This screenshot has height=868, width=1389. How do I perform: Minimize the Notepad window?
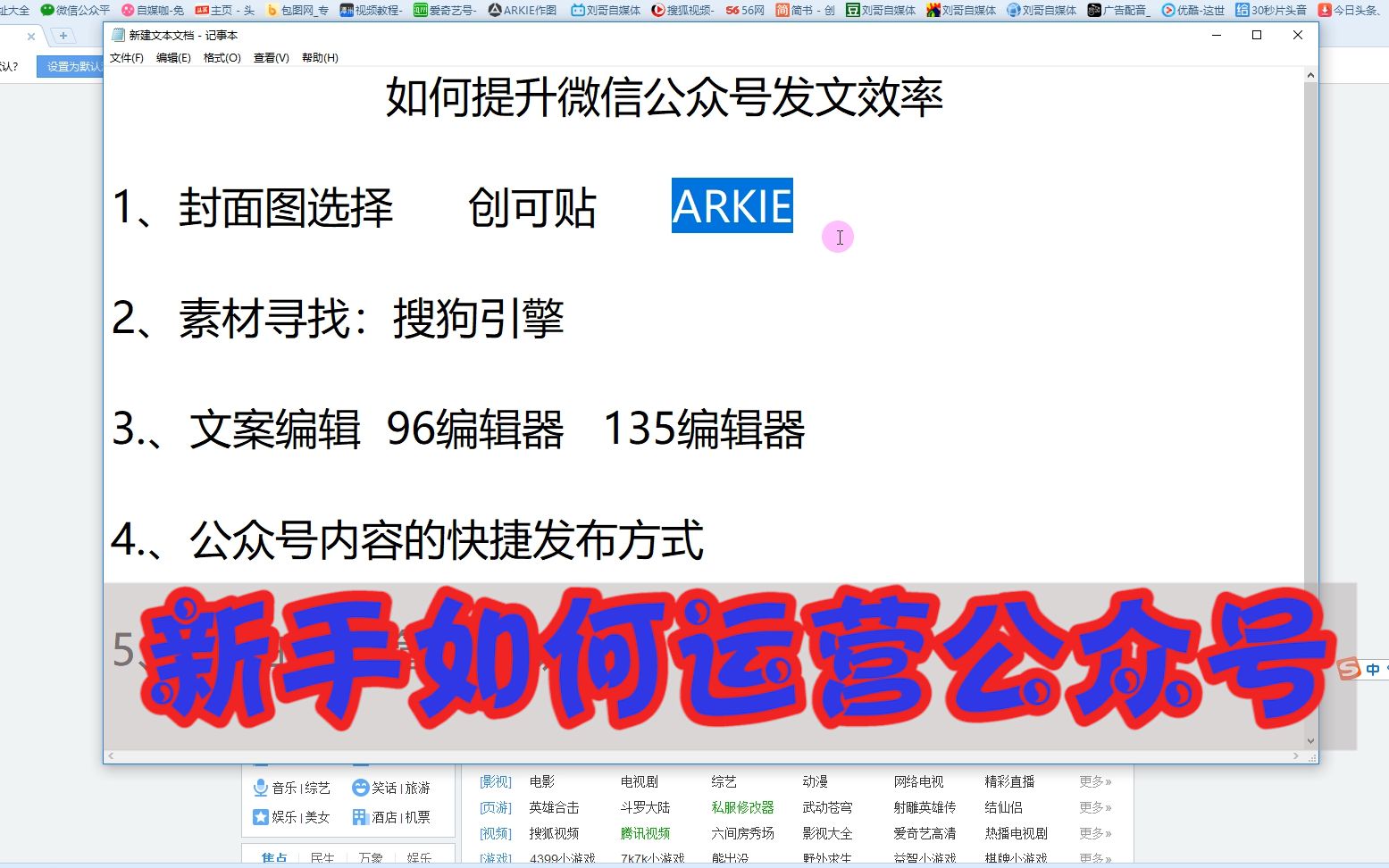point(1216,35)
